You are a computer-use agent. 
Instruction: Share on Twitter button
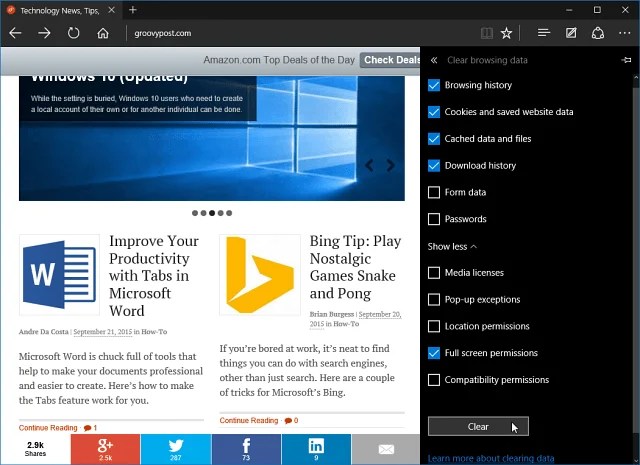[176, 449]
